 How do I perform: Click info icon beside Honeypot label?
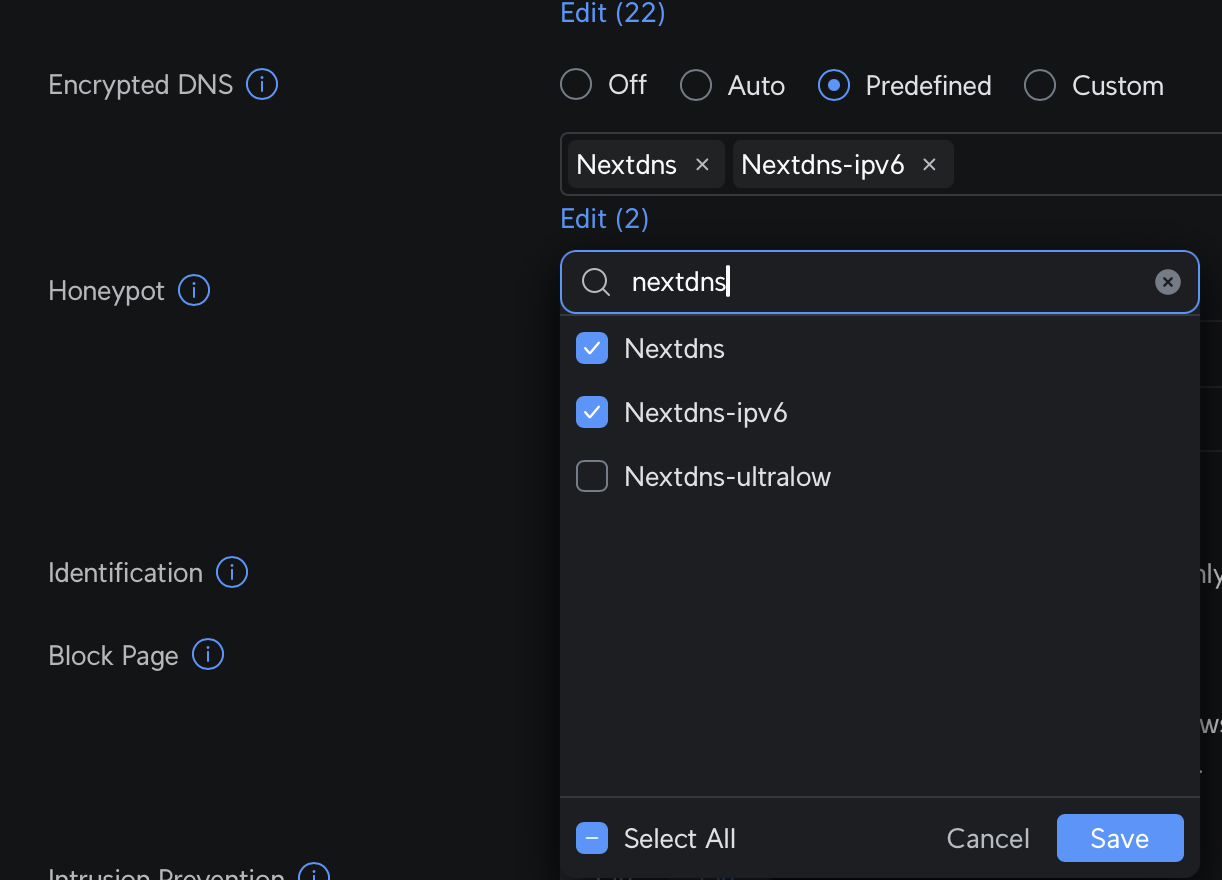(x=194, y=291)
